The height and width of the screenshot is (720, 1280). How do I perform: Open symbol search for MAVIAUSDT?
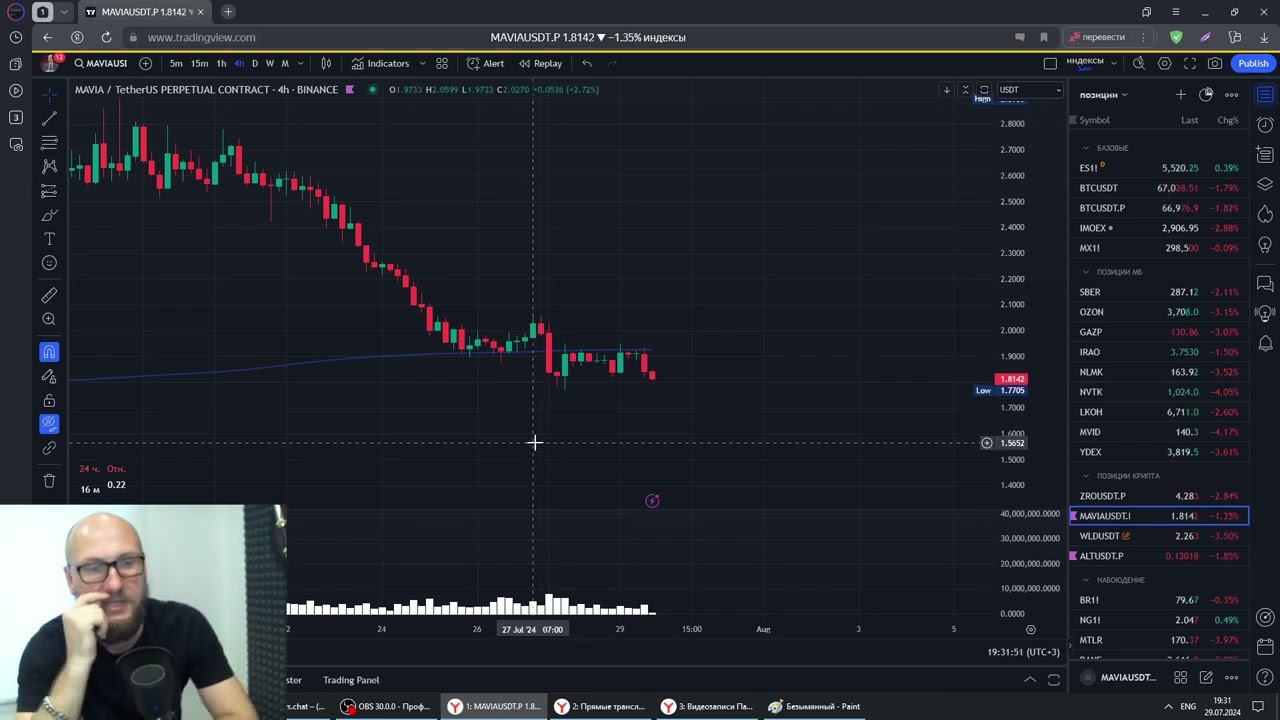point(100,63)
